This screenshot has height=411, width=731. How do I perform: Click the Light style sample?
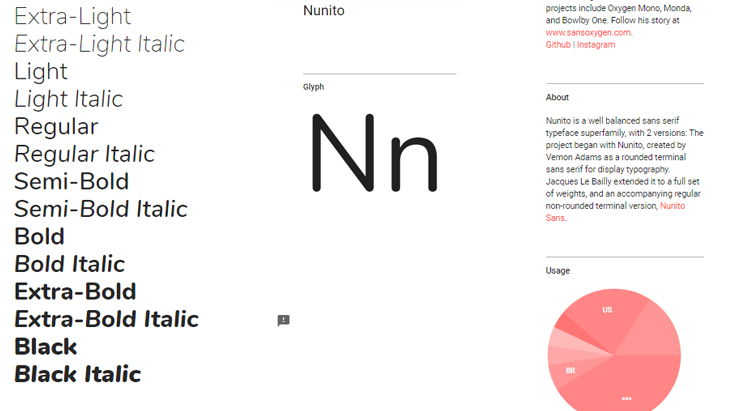[x=41, y=71]
